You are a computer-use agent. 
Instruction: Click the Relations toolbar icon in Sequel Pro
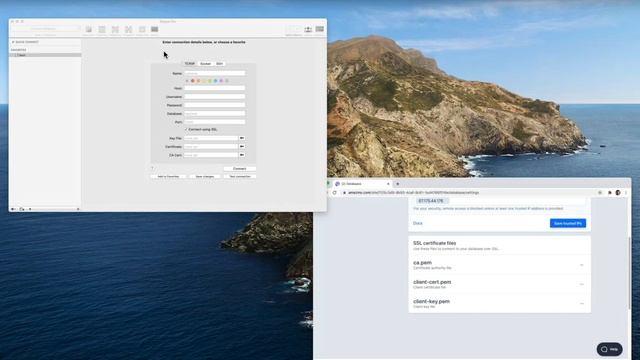(x=115, y=29)
